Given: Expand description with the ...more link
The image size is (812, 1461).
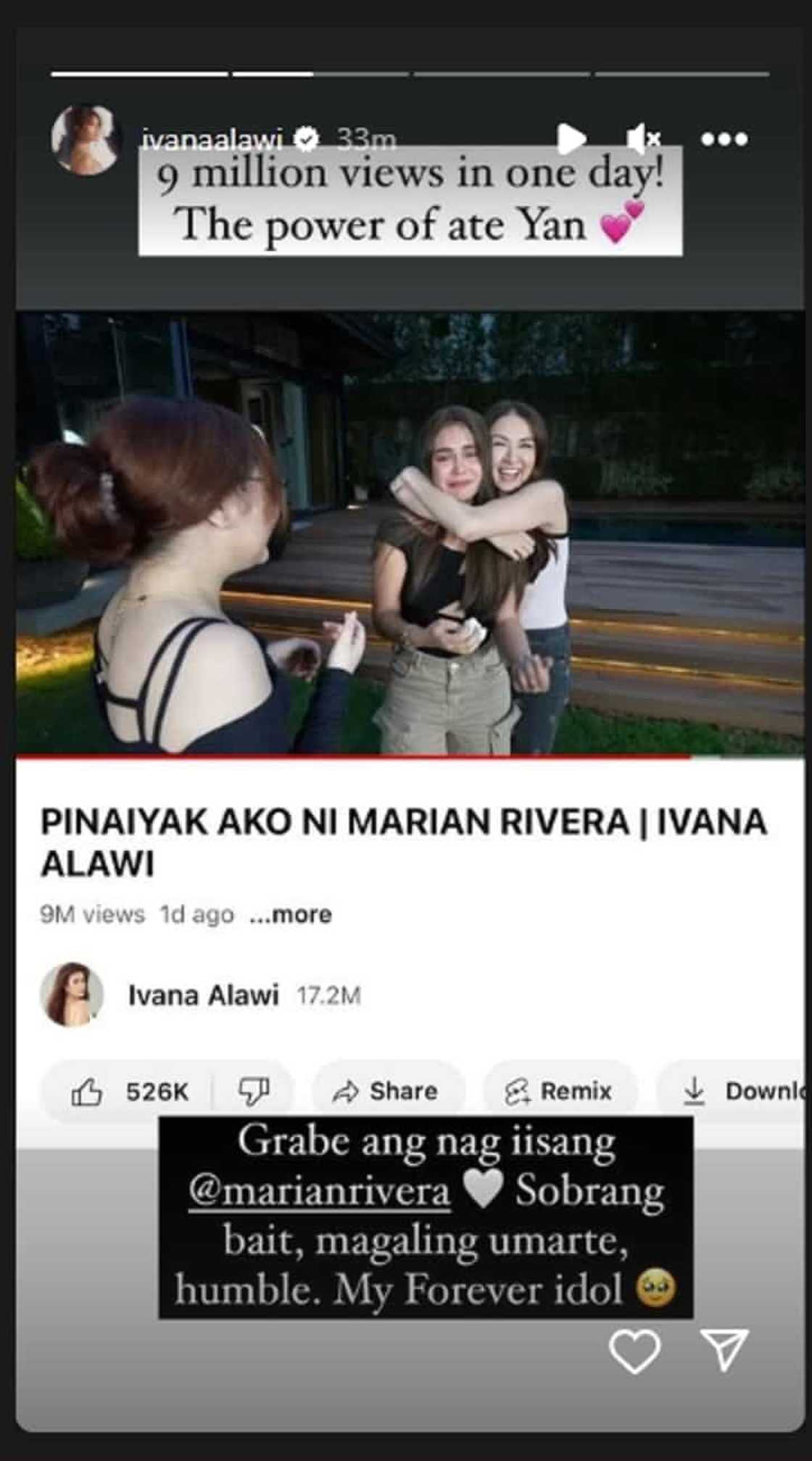Looking at the screenshot, I should 291,914.
